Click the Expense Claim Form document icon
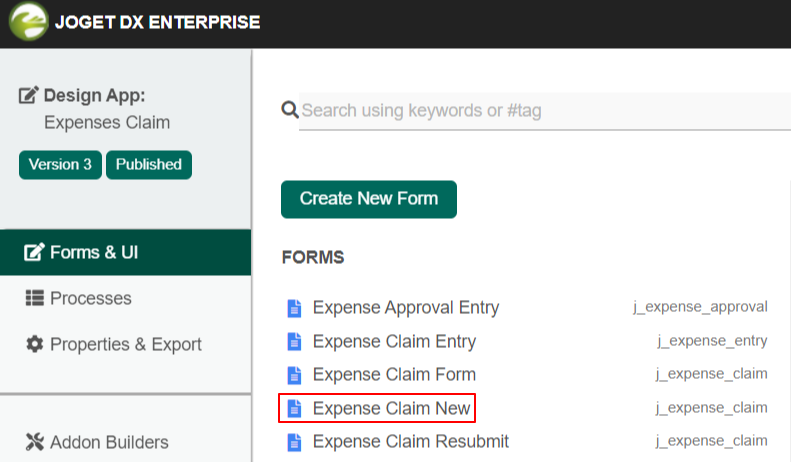This screenshot has height=462, width=791. pos(294,375)
